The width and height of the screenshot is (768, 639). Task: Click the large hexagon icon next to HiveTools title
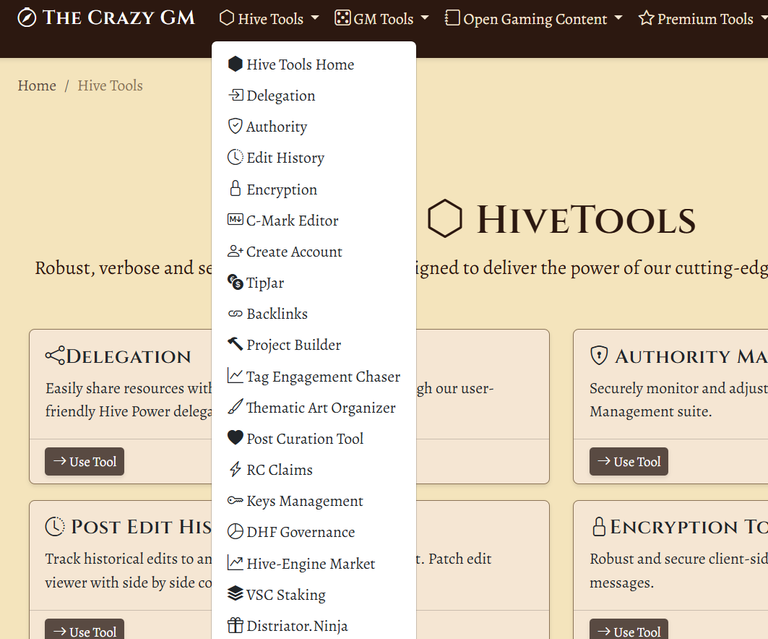445,218
